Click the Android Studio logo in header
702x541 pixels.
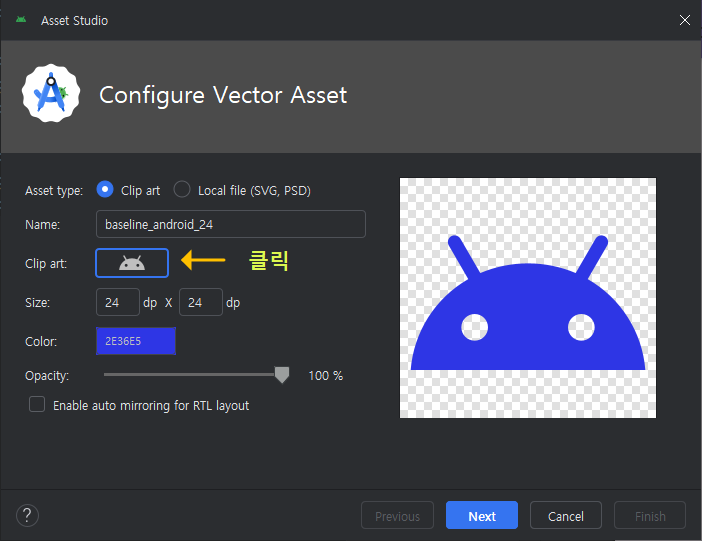pos(51,93)
